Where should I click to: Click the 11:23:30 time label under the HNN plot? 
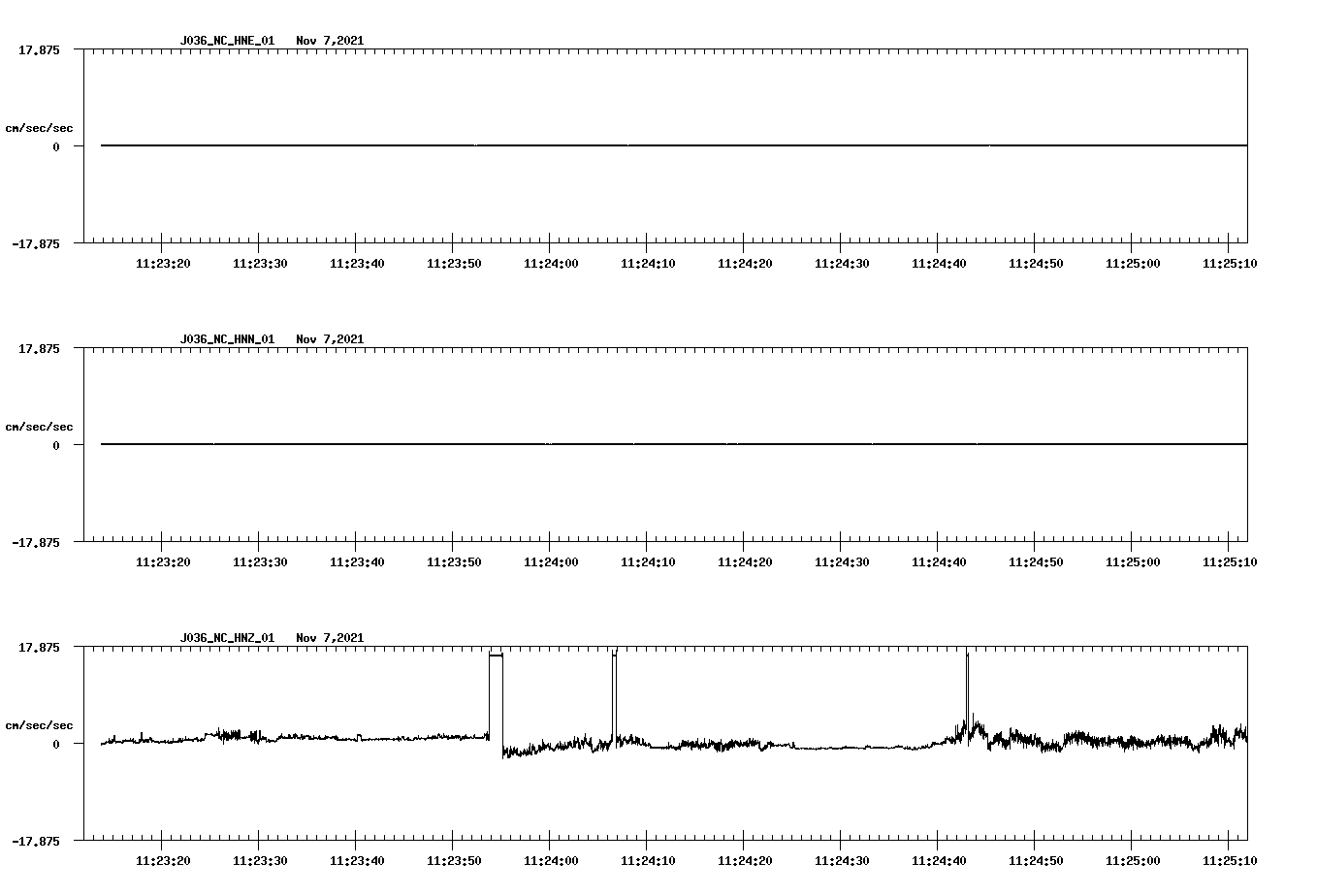coord(259,561)
